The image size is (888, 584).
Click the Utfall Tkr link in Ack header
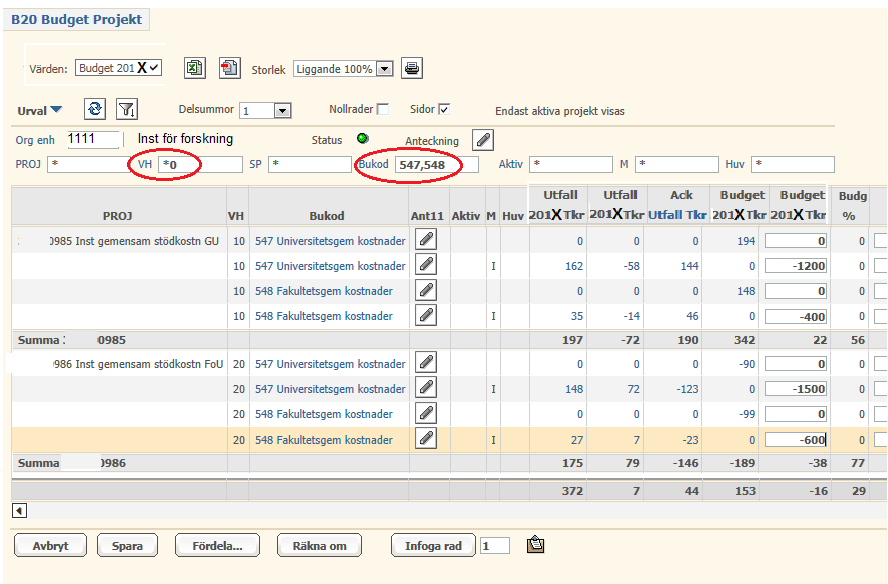pos(677,215)
